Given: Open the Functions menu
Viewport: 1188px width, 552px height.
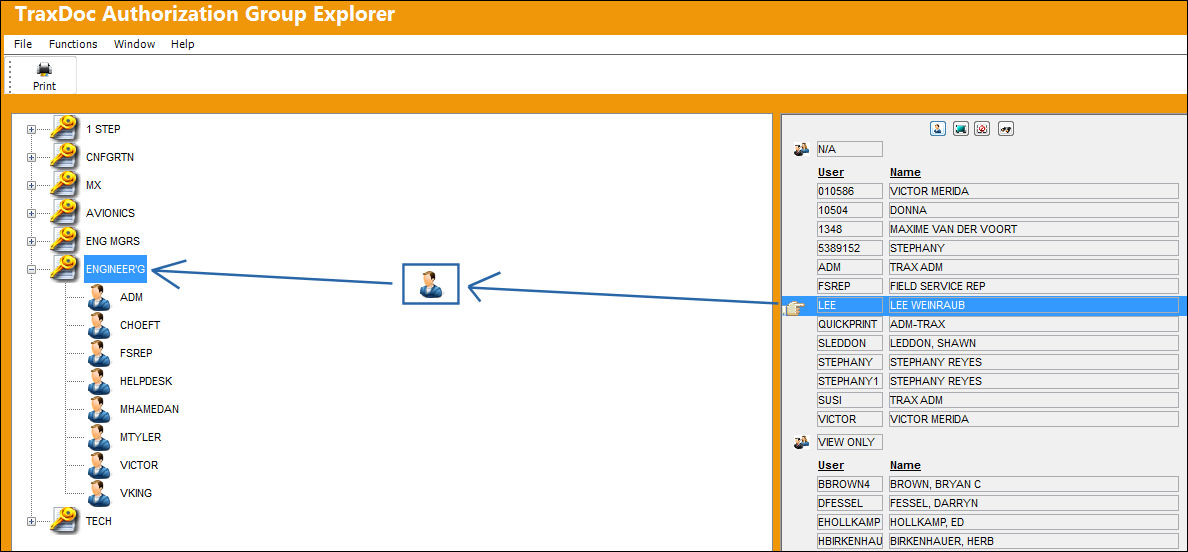Looking at the screenshot, I should [73, 44].
